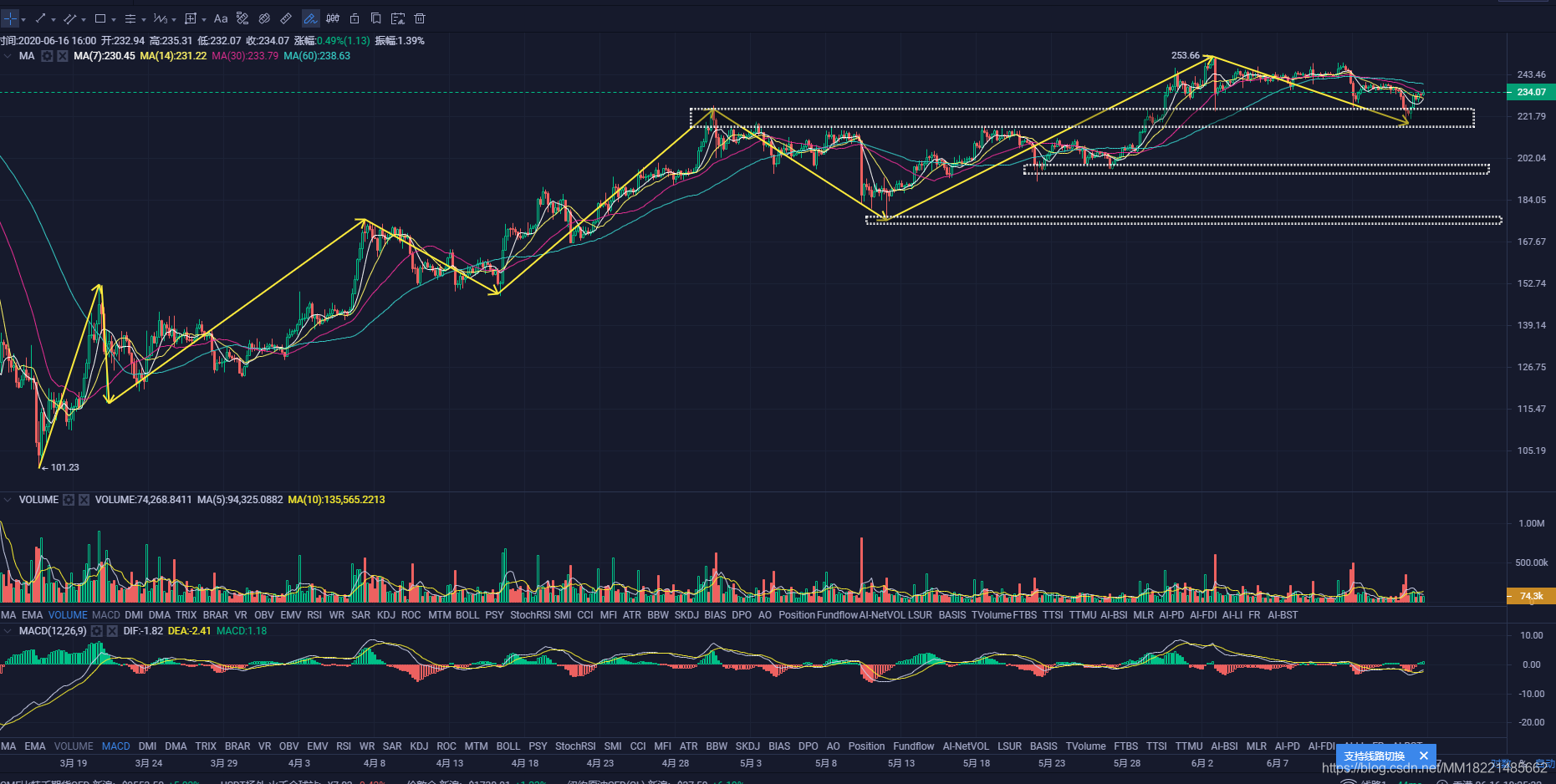Click the MA(7):230.45 legend value

click(x=105, y=56)
